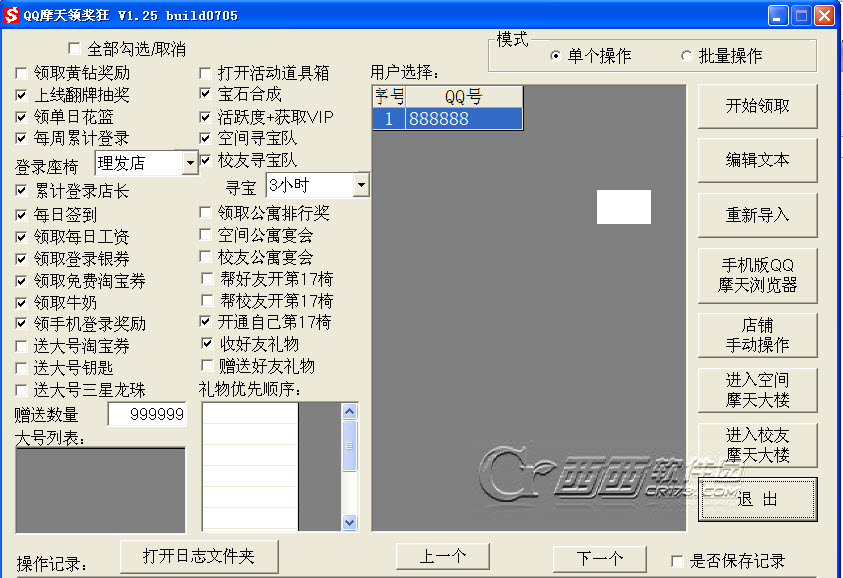Open 打开日志文件夹 button
This screenshot has width=843, height=578.
[199, 556]
